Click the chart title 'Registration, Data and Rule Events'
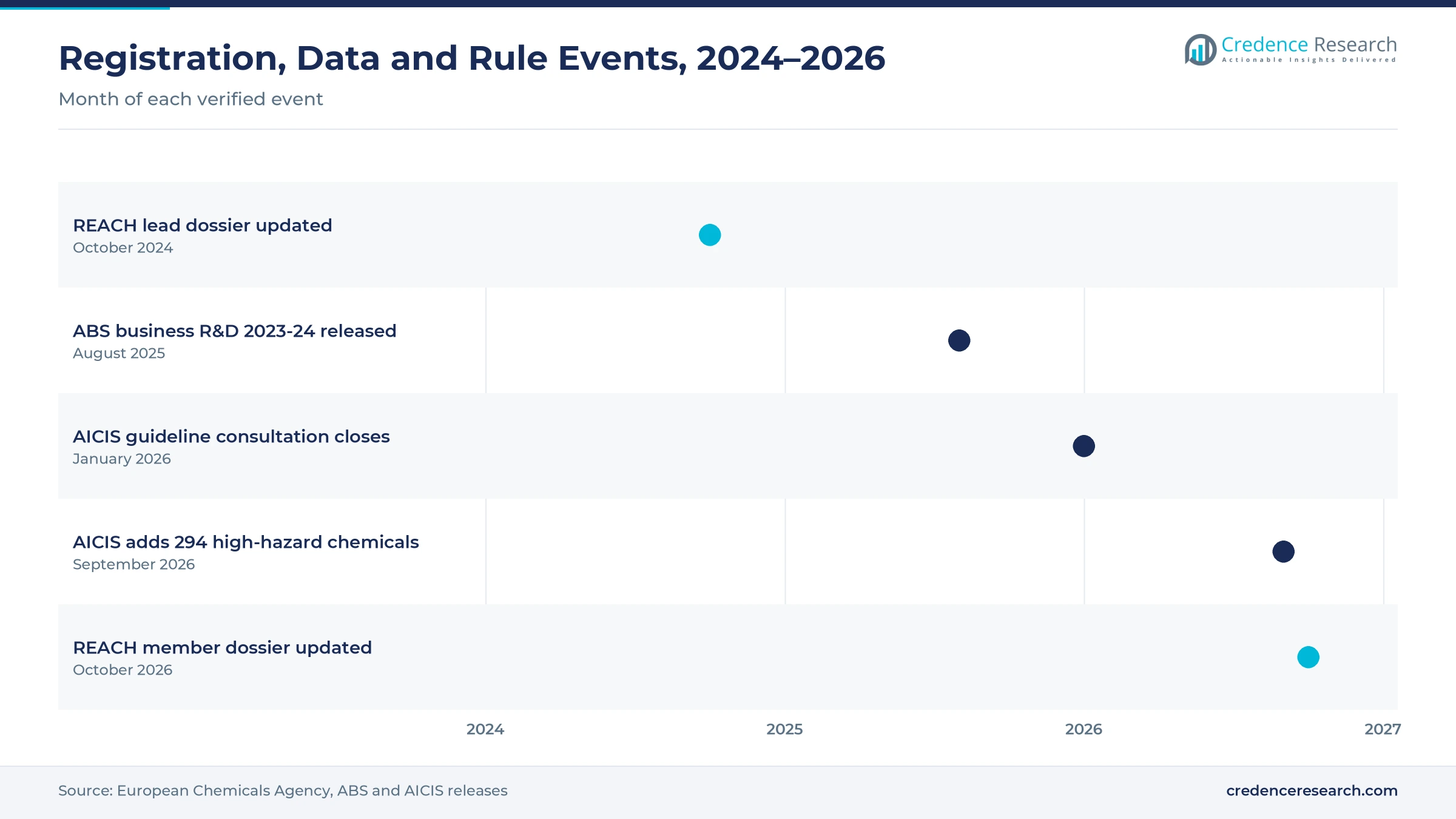The image size is (1456, 819). pos(472,58)
